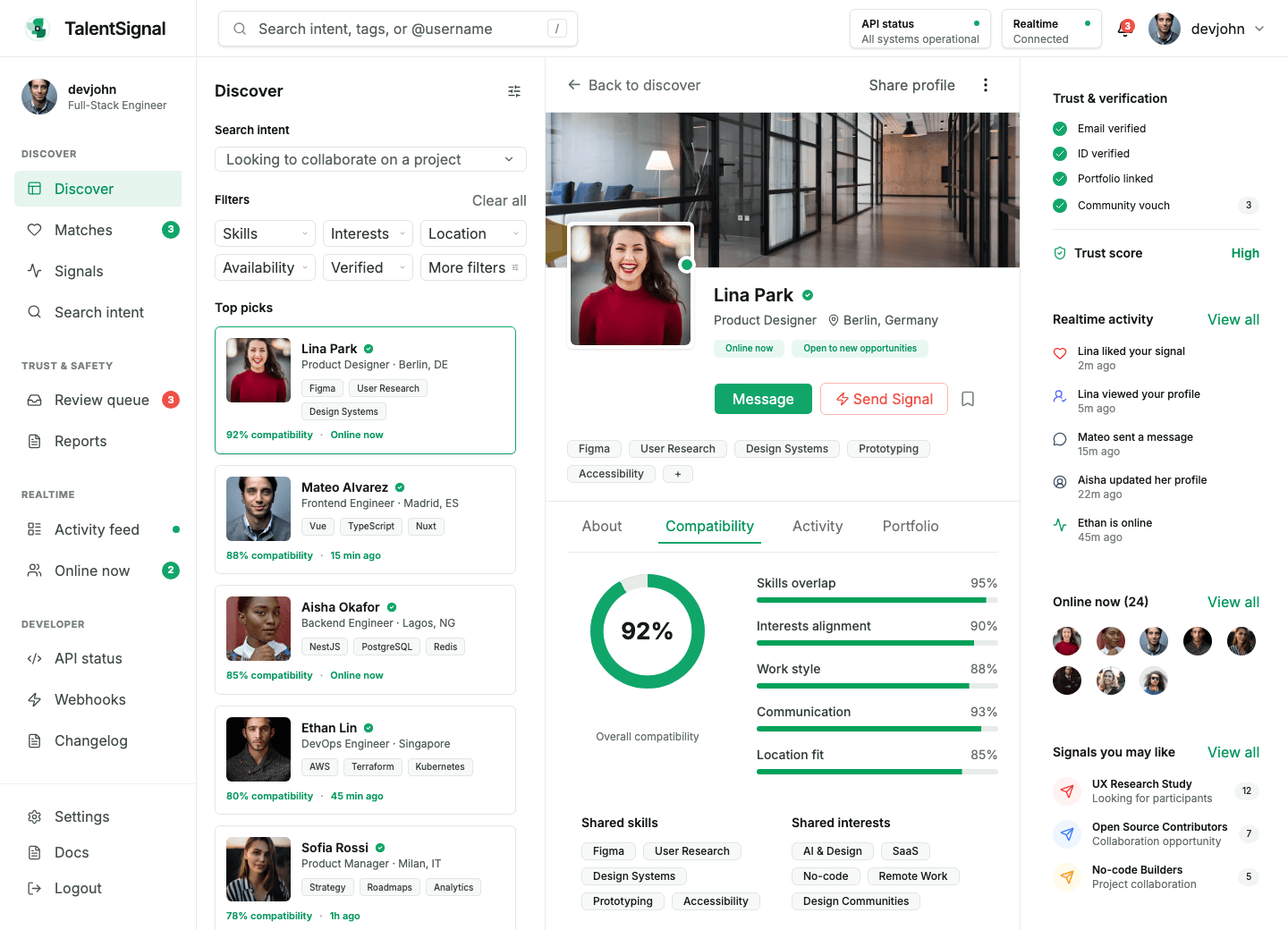Click the plus tag button under skills

pyautogui.click(x=678, y=474)
